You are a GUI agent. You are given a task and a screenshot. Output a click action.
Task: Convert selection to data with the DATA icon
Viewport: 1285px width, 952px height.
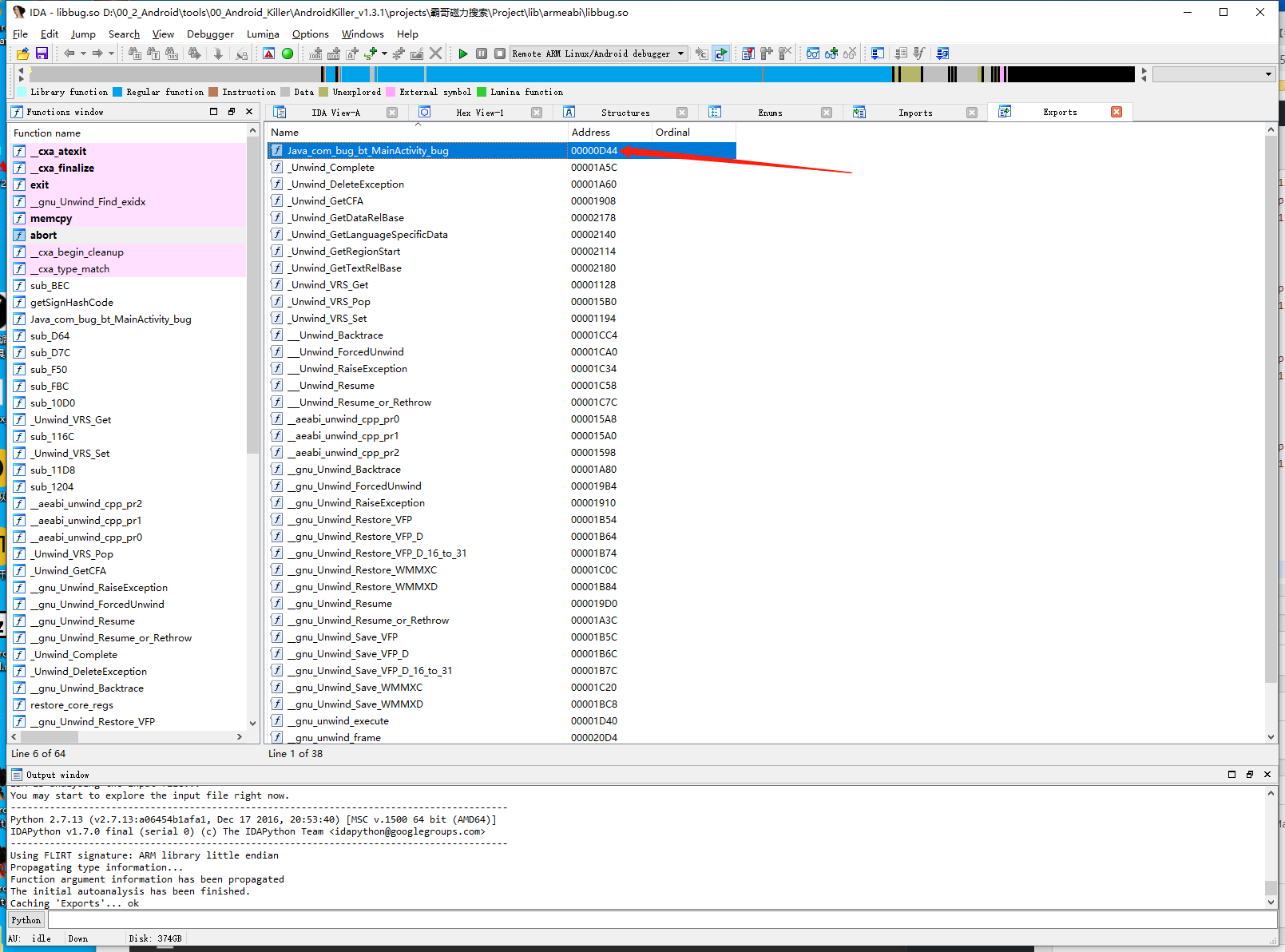[335, 54]
